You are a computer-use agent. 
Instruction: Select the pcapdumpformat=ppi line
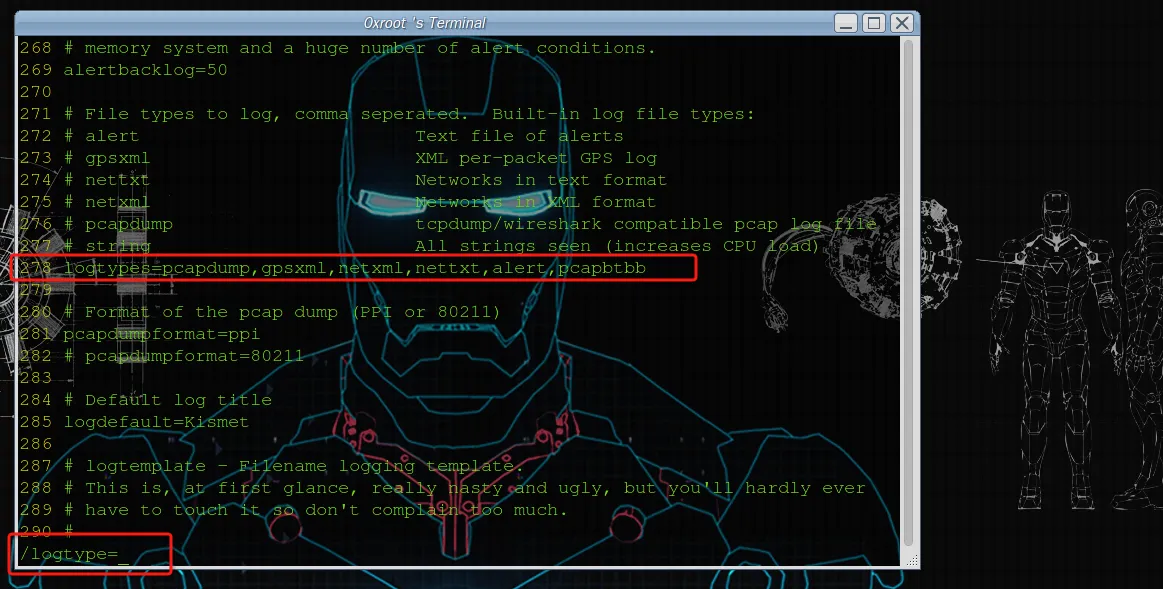161,334
